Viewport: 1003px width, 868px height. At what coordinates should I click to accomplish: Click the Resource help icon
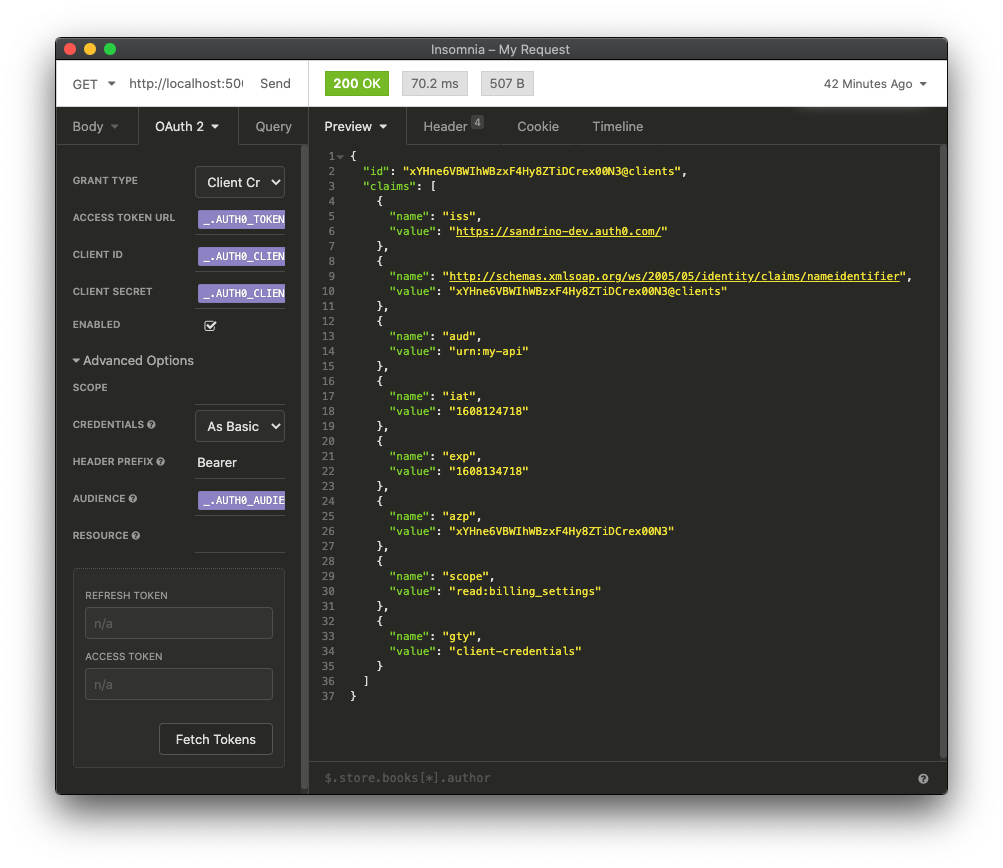136,536
